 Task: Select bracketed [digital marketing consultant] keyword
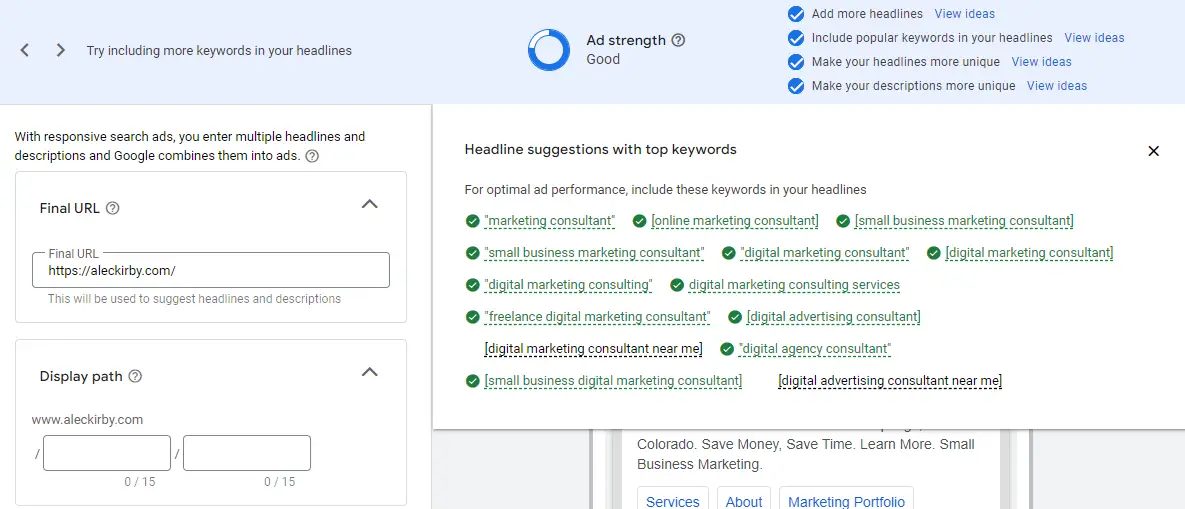1029,252
